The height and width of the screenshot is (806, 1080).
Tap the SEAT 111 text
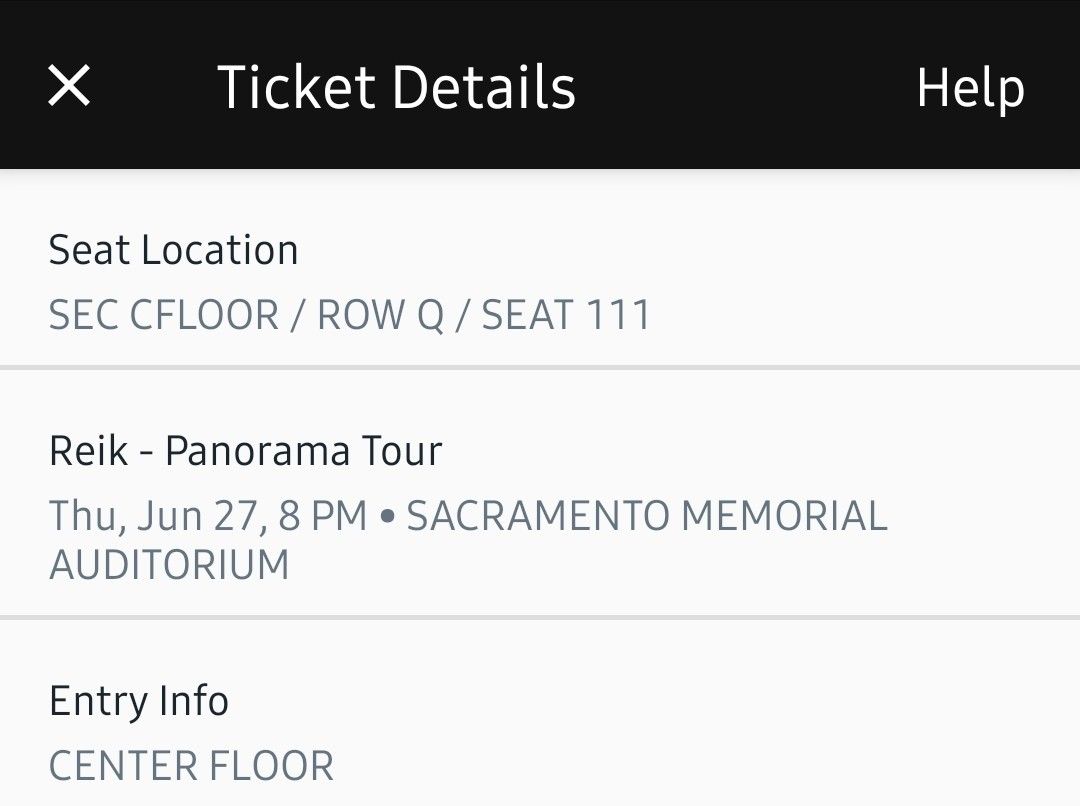click(x=566, y=316)
